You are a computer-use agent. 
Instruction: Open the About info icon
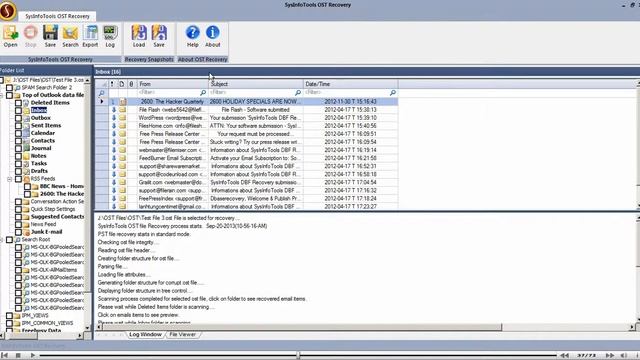(x=213, y=36)
